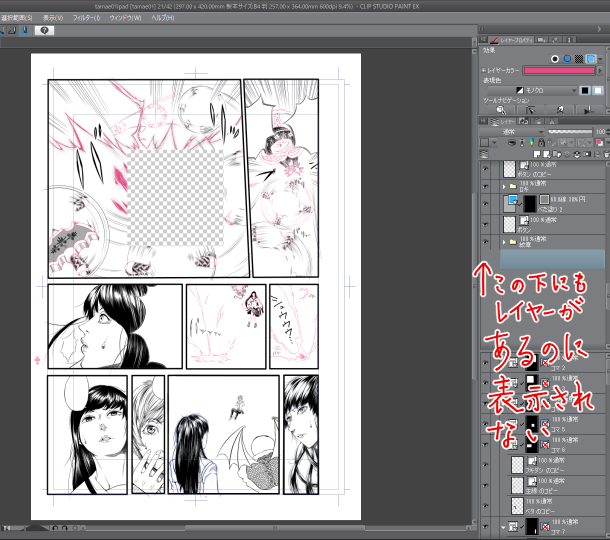Screen dimensions: 610x540
Task: Click the white drawing color swatch button
Action: (x=598, y=90)
